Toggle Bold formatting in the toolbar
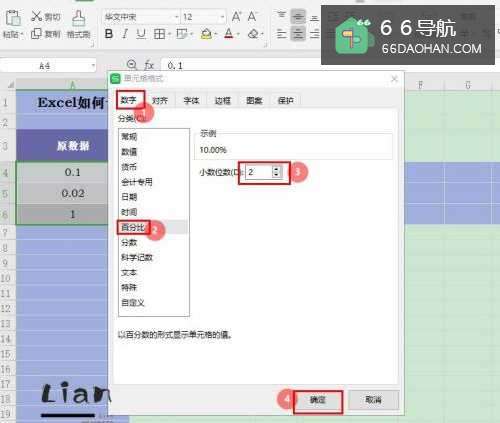The width and height of the screenshot is (500, 423). coord(109,34)
